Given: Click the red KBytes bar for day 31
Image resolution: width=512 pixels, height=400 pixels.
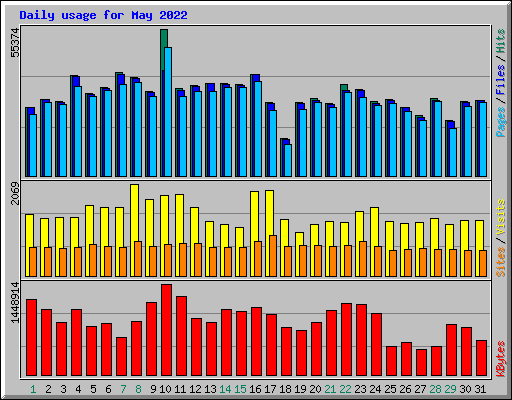Looking at the screenshot, I should (482, 358).
